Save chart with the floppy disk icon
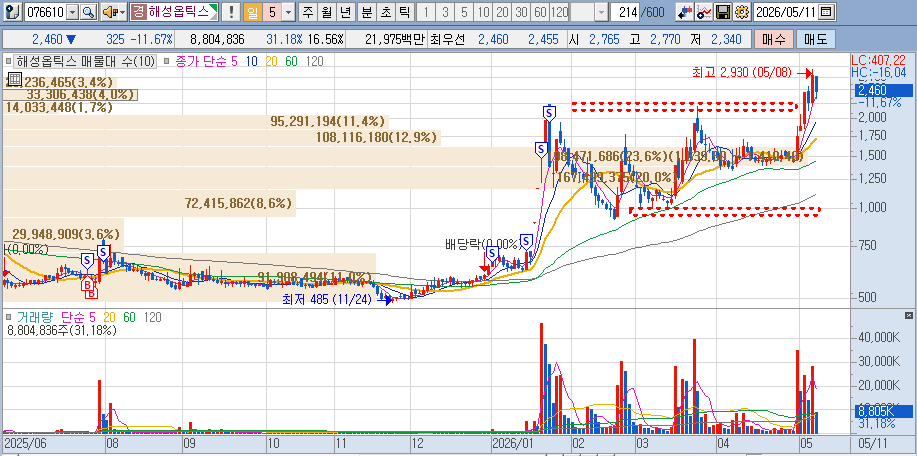 (723, 11)
